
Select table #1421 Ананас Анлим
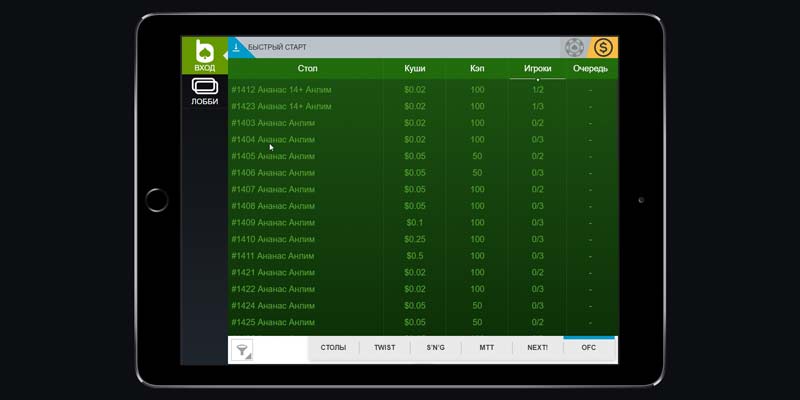(423, 272)
